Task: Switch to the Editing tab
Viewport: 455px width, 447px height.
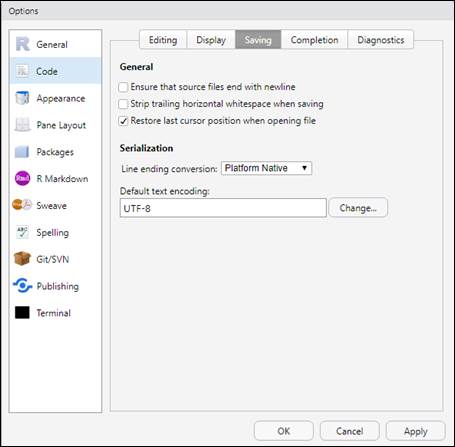Action: click(x=163, y=40)
